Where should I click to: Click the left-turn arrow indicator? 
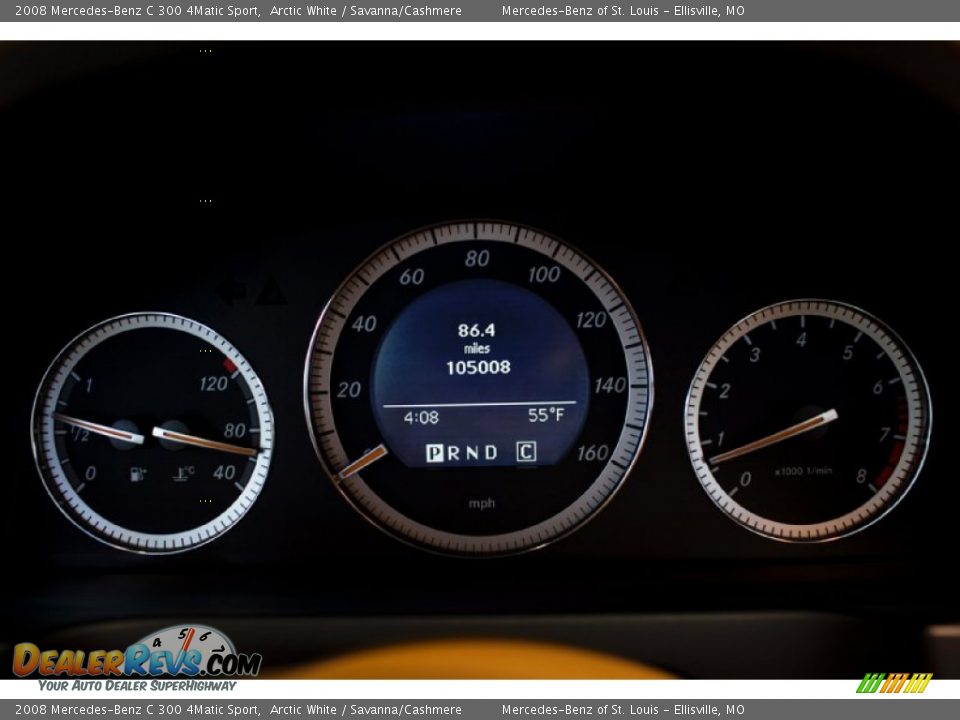[x=232, y=289]
